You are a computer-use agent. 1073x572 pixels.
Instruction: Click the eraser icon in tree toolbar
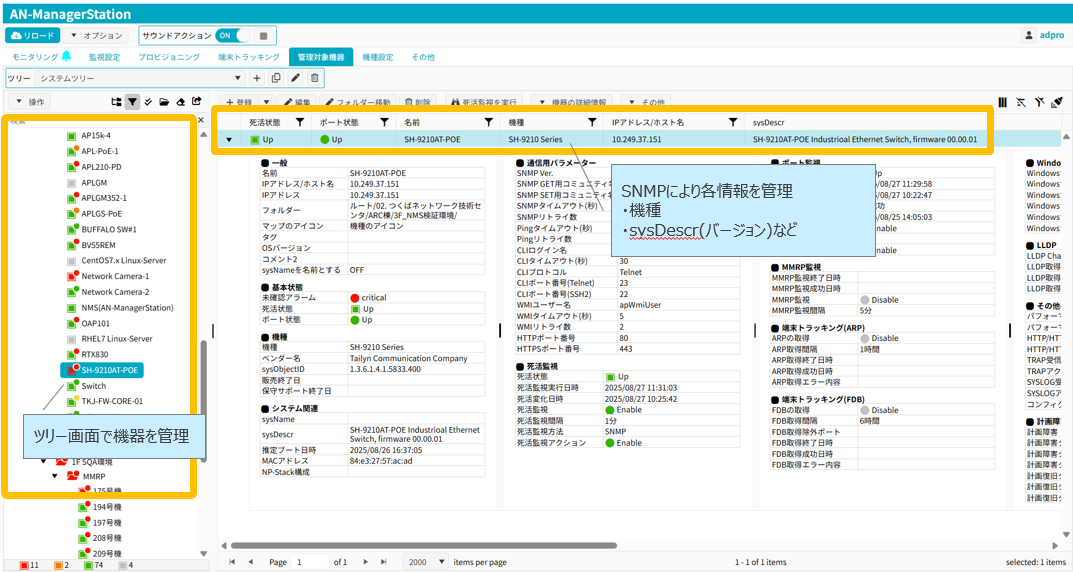[180, 102]
